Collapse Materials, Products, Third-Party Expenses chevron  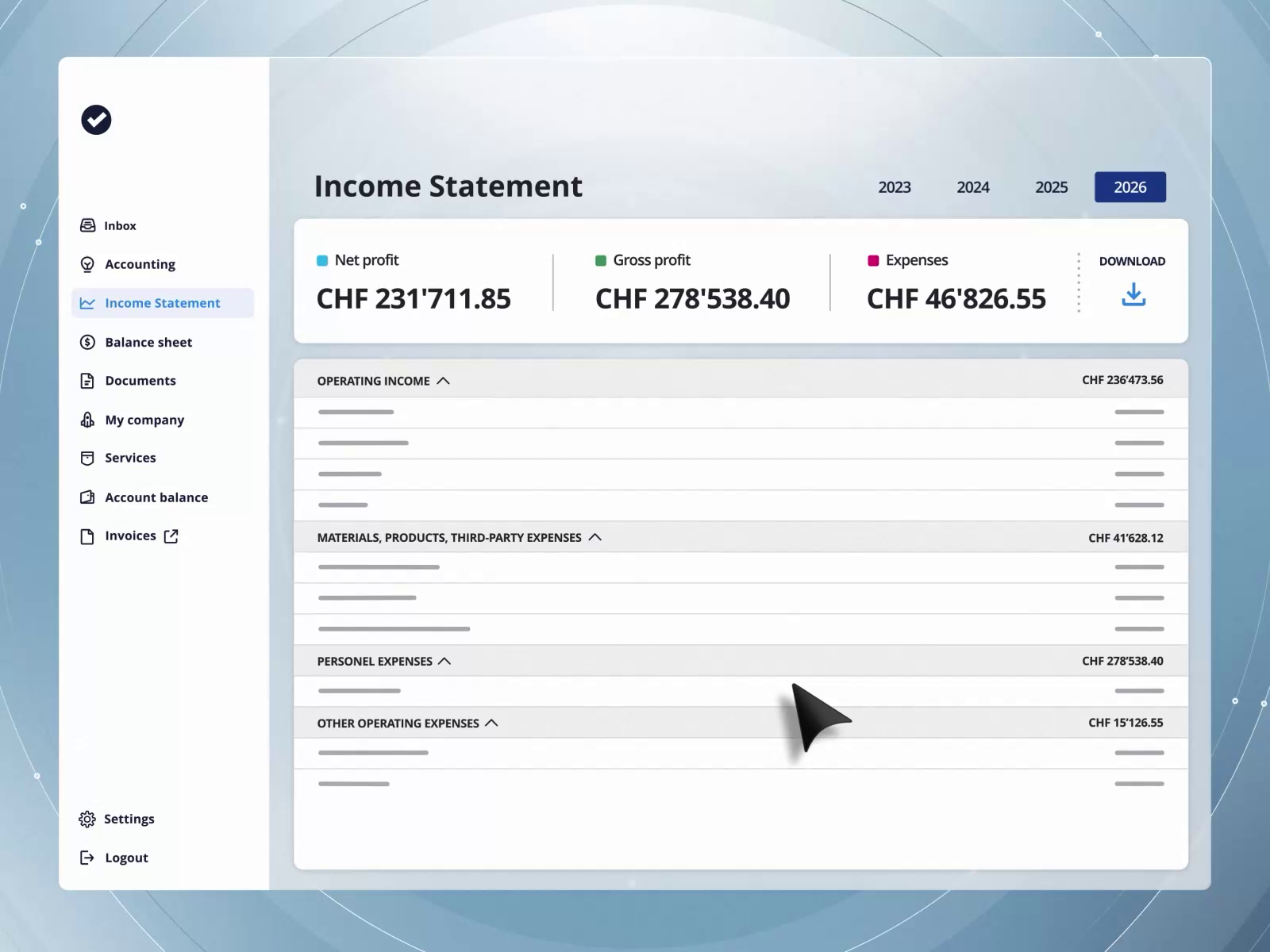(x=595, y=537)
